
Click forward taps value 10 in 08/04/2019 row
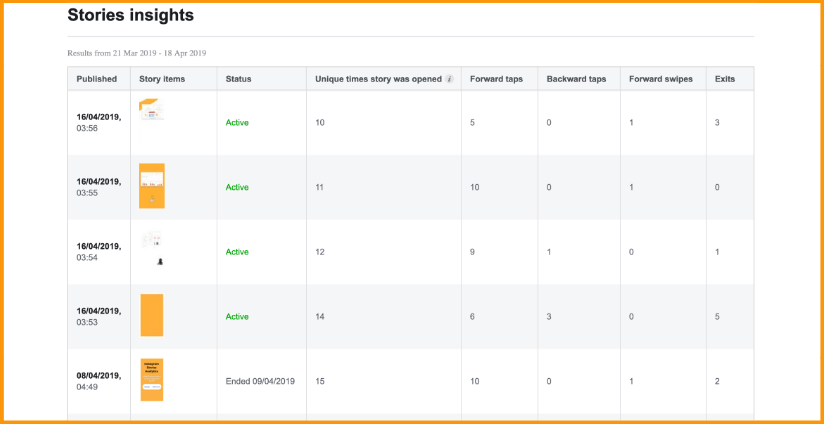[x=475, y=381]
